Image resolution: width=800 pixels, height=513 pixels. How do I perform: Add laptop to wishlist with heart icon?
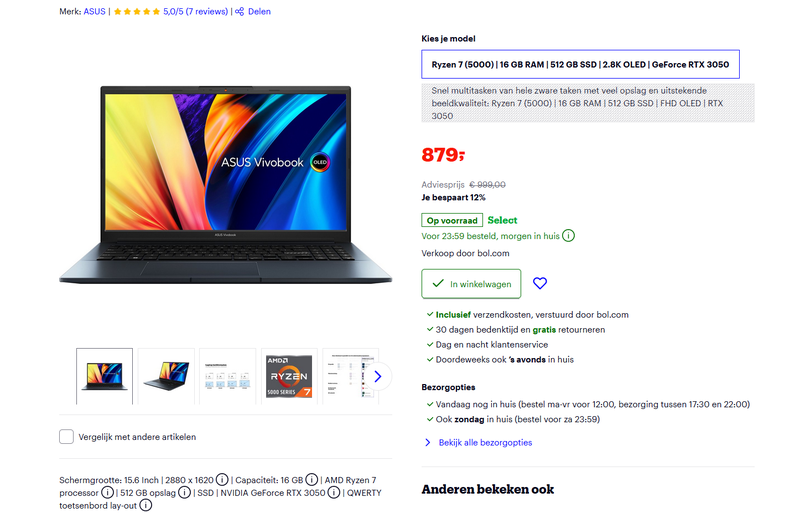(x=540, y=283)
